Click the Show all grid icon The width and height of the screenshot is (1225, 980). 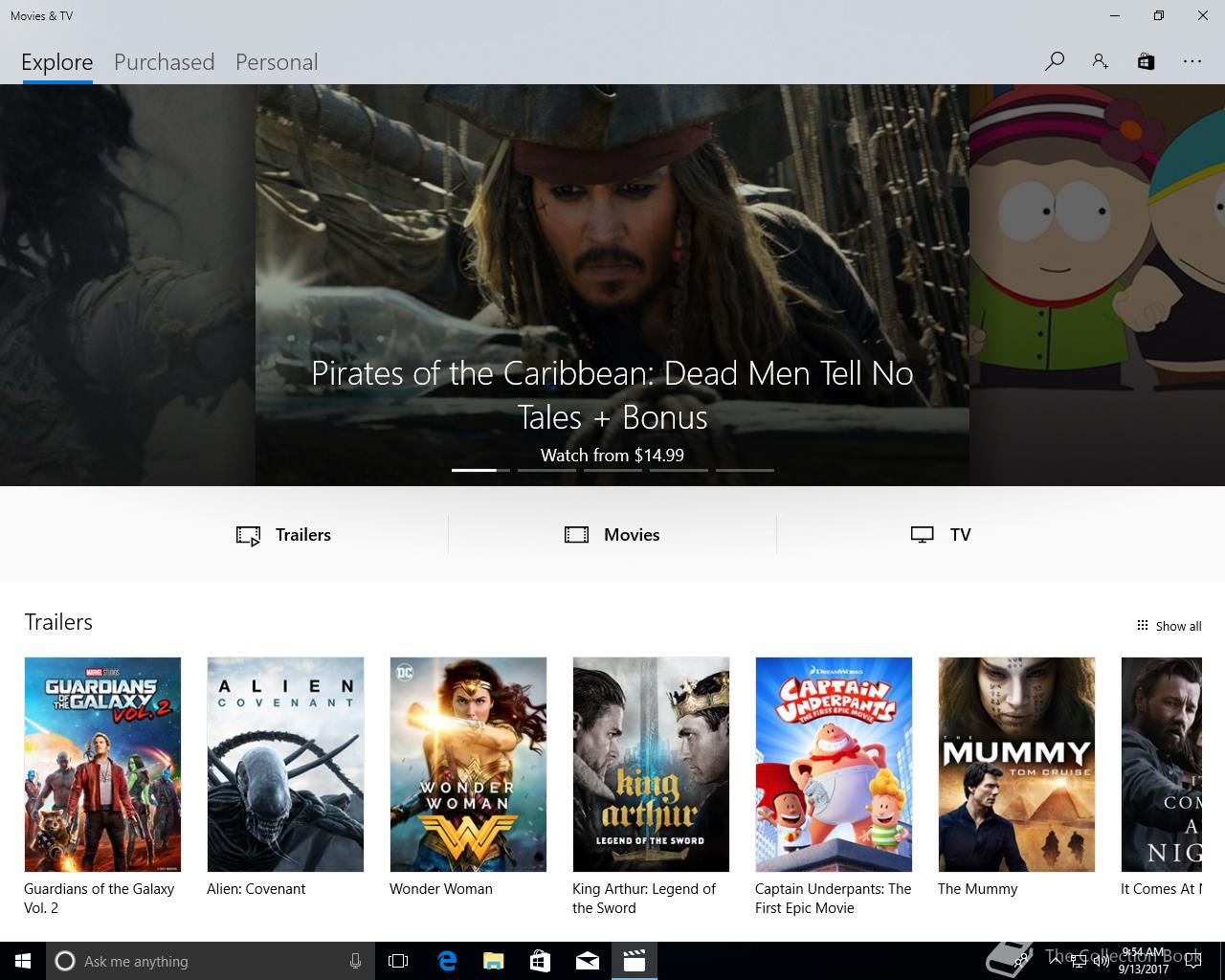1142,626
